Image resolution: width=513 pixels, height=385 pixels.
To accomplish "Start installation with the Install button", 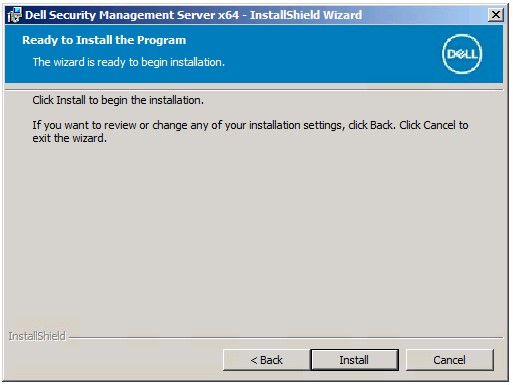I will pos(354,360).
